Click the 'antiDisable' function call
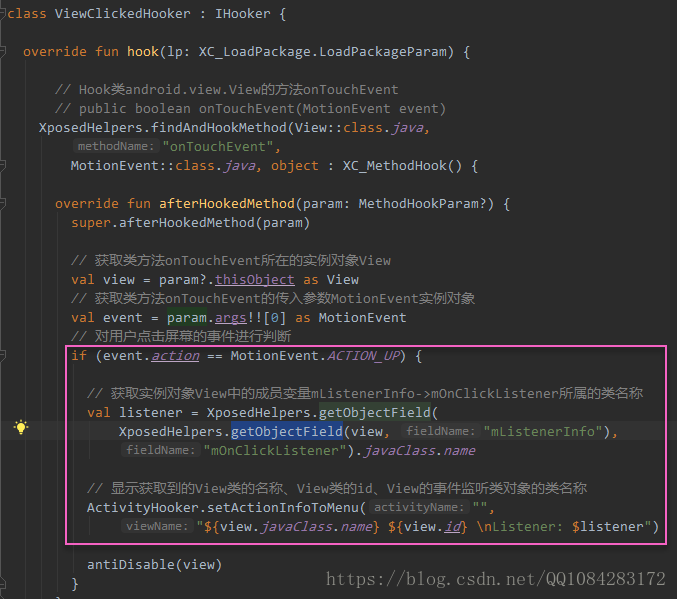677x599 pixels. coord(131,565)
